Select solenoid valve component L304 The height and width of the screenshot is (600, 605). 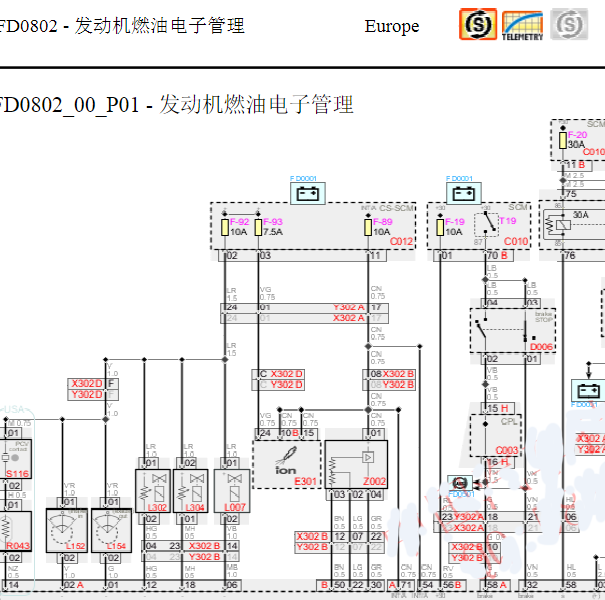pyautogui.click(x=191, y=491)
